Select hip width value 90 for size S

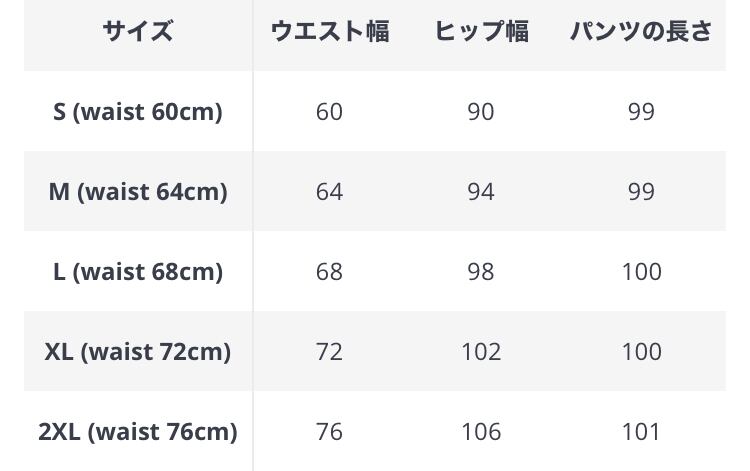tap(481, 111)
